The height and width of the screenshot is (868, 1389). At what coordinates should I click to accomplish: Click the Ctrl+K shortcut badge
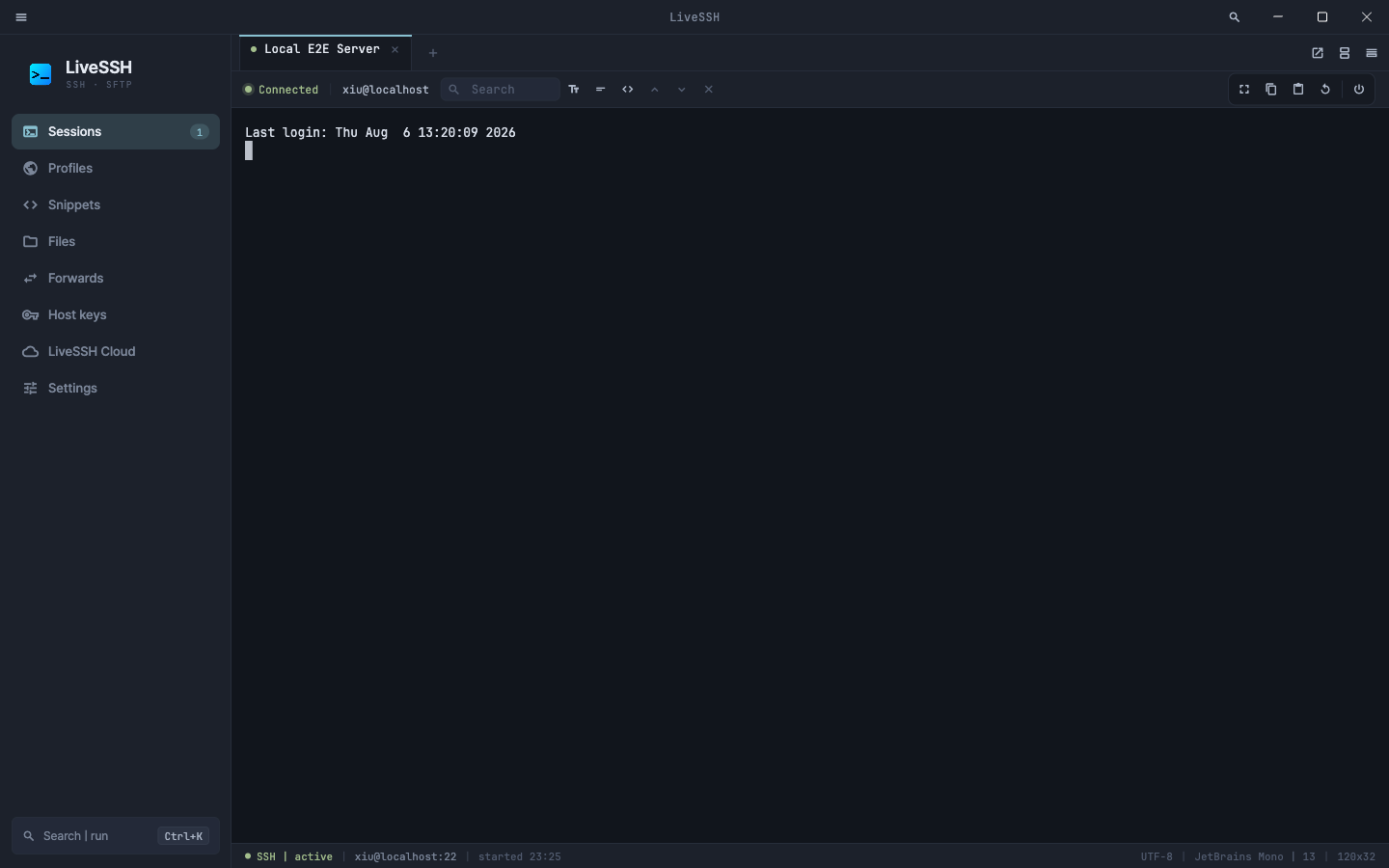click(183, 836)
